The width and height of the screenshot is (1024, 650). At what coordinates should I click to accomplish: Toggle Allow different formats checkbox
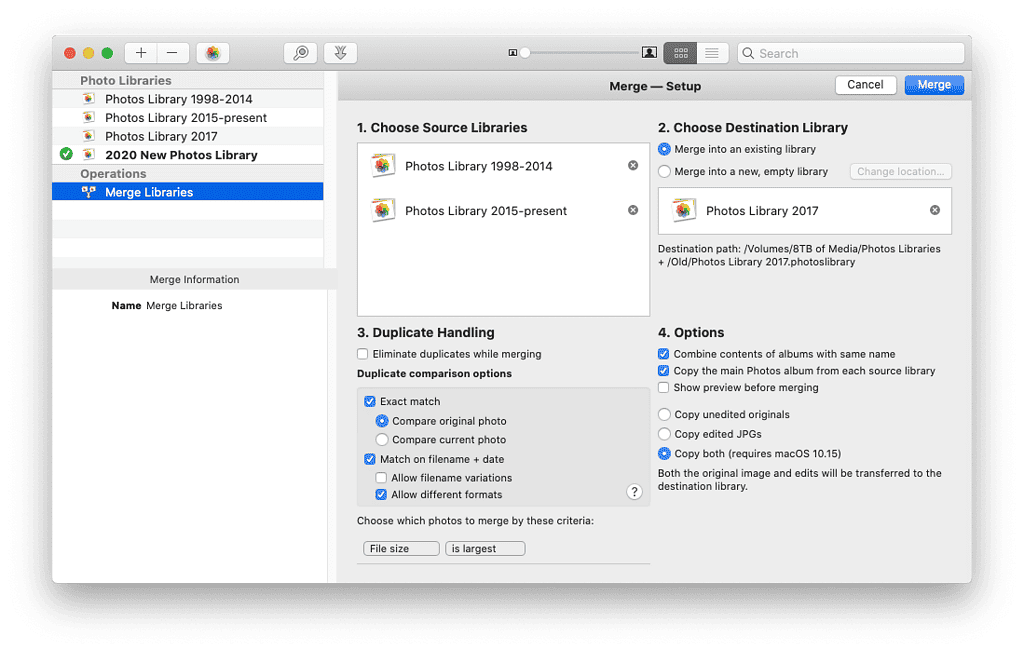(381, 495)
